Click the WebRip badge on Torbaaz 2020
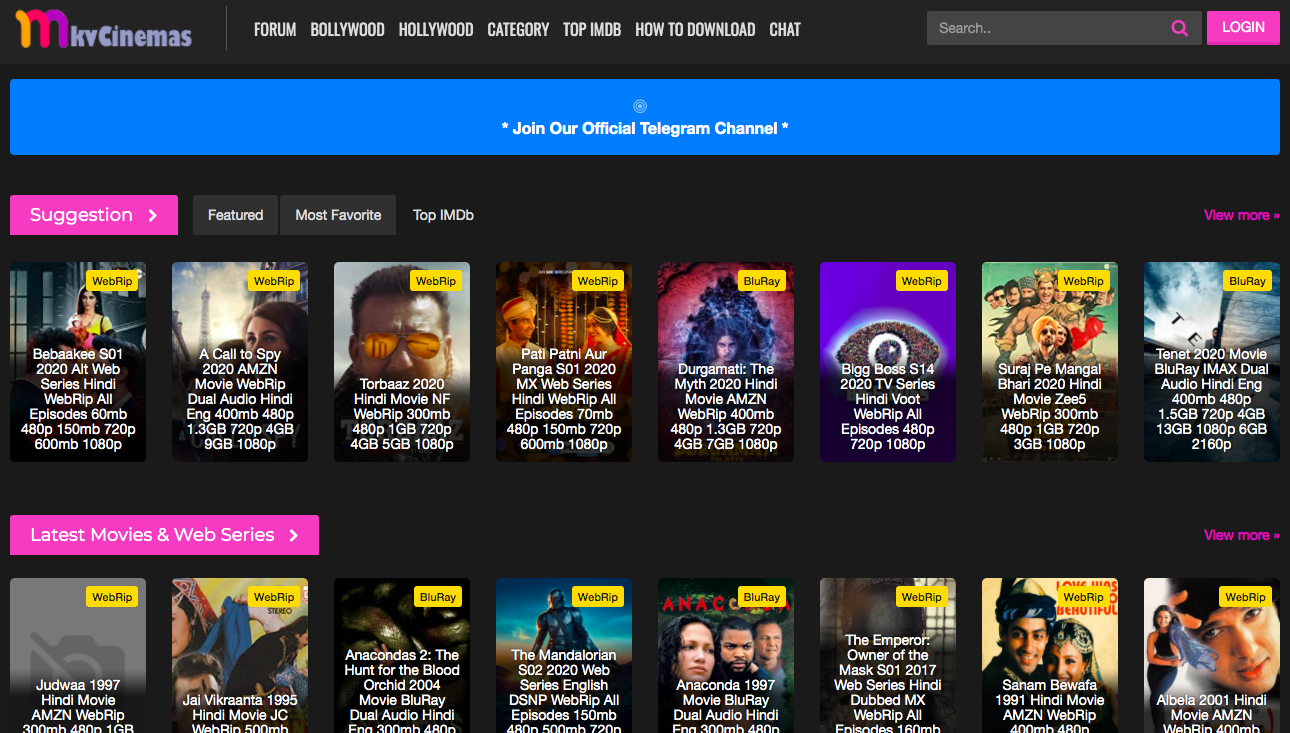Viewport: 1290px width, 733px height. tap(436, 281)
